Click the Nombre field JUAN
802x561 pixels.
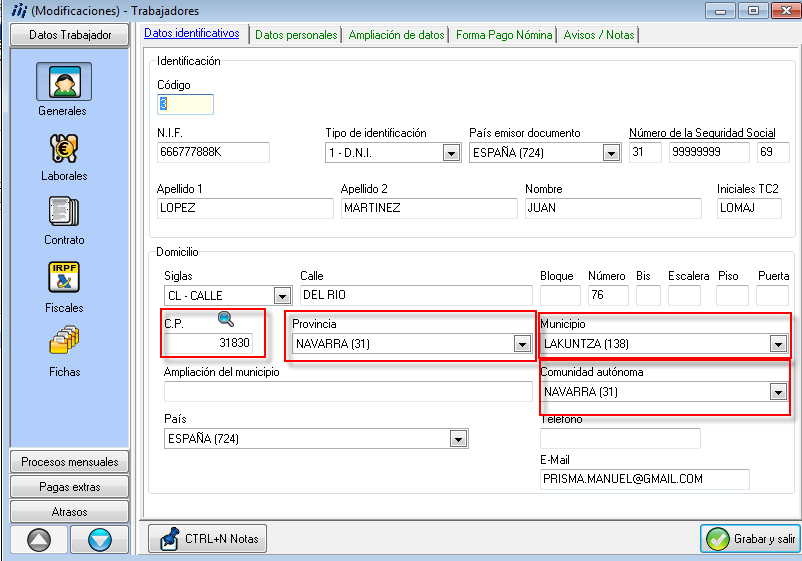613,208
